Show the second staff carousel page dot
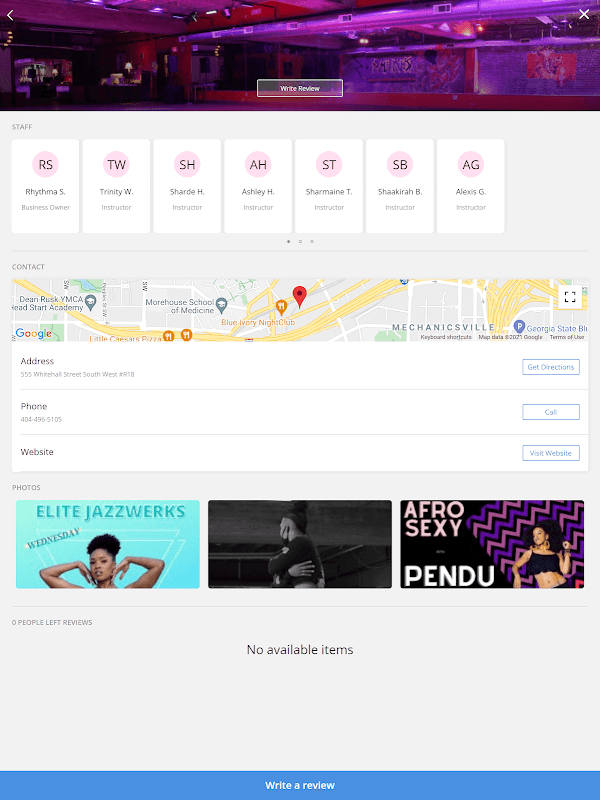600x800 pixels. coord(300,241)
